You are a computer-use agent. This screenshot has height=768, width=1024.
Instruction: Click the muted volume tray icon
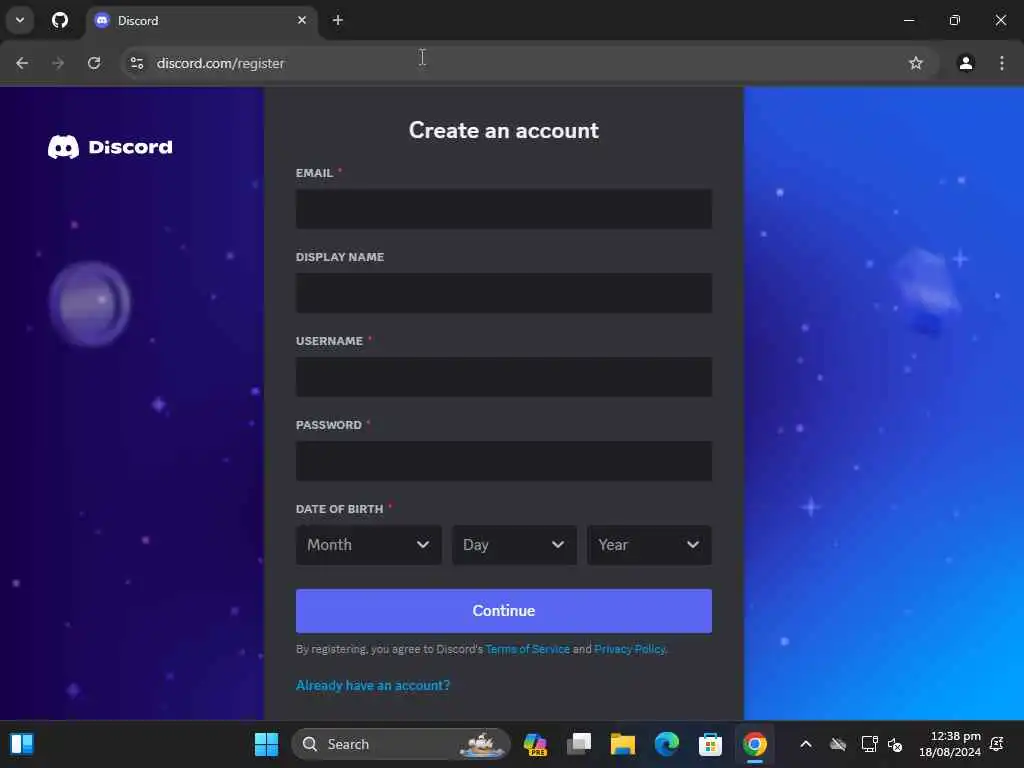tap(895, 744)
